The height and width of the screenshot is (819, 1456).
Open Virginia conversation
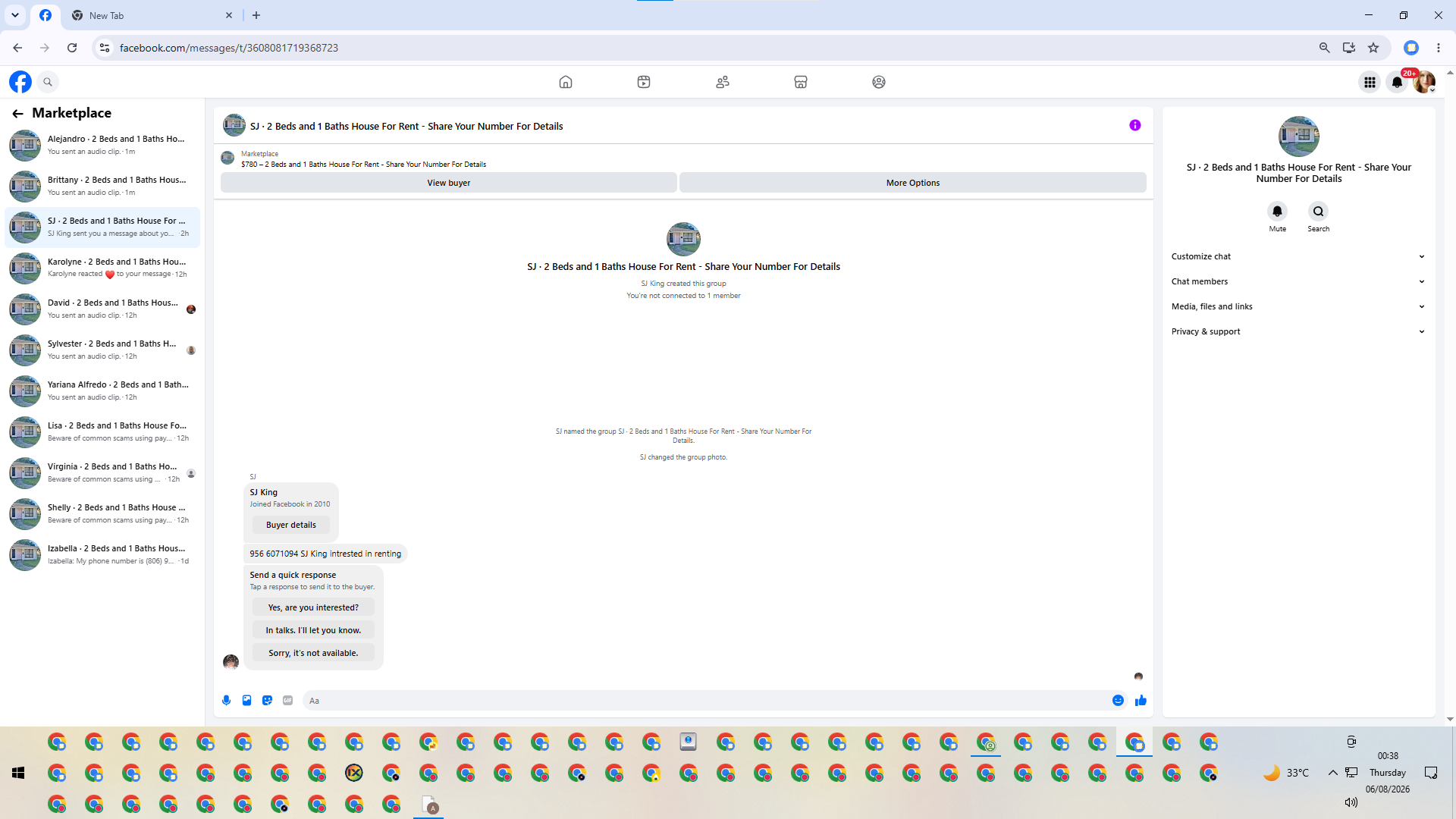[103, 472]
